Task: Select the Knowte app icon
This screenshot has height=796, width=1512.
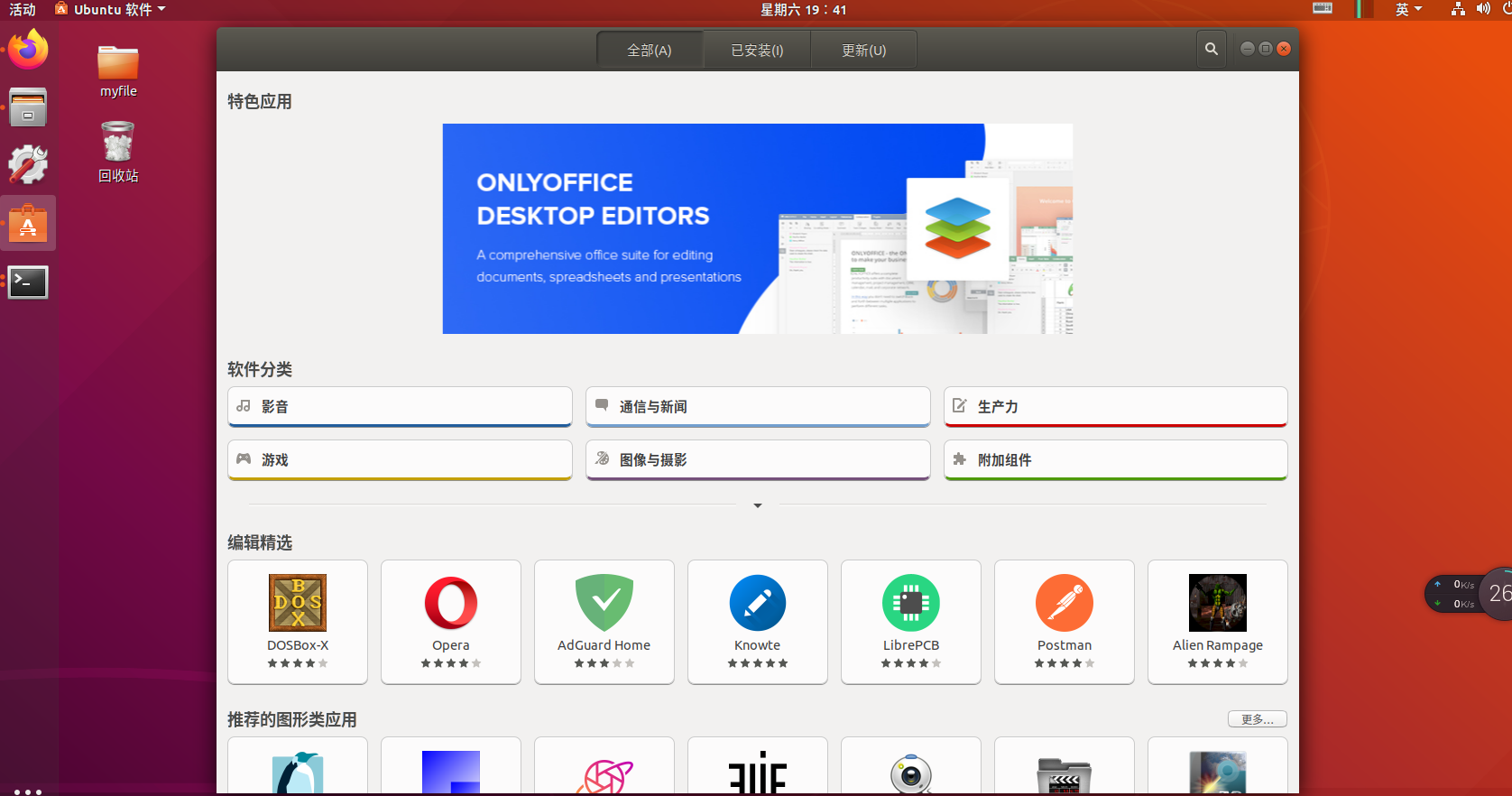Action: pos(758,603)
